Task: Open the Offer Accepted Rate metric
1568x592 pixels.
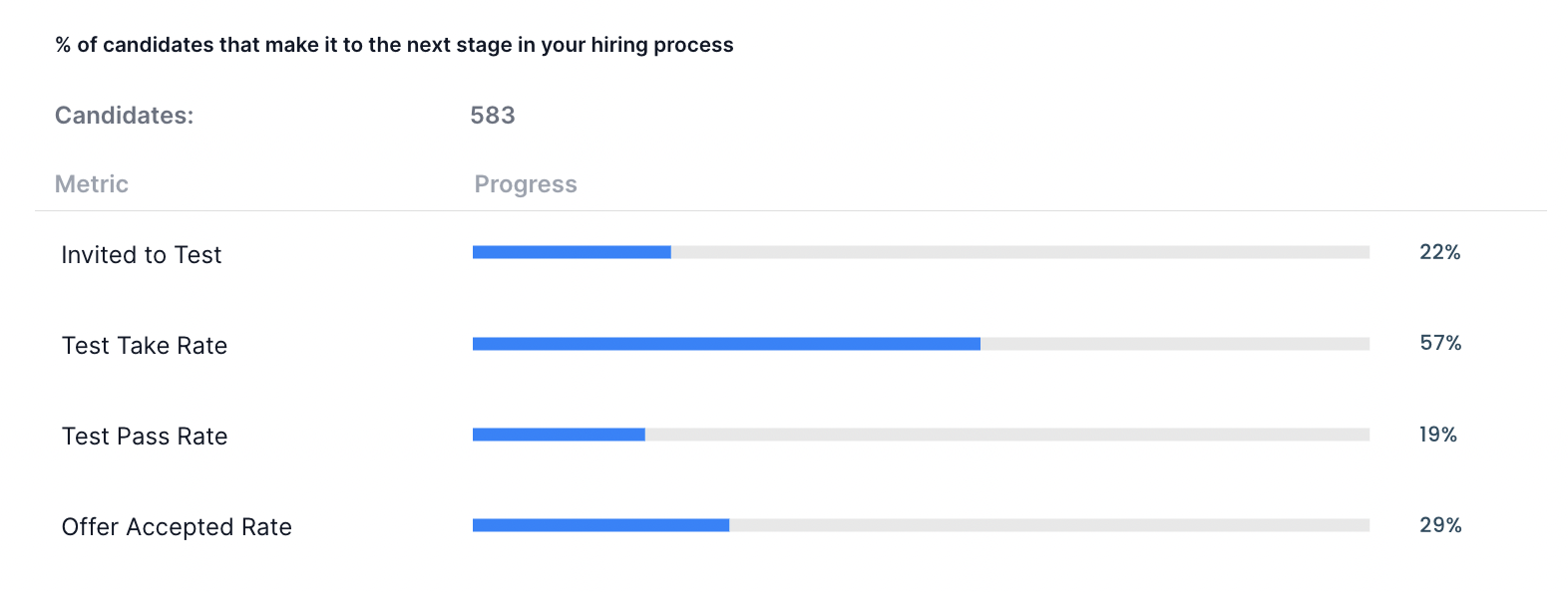Action: 177,527
